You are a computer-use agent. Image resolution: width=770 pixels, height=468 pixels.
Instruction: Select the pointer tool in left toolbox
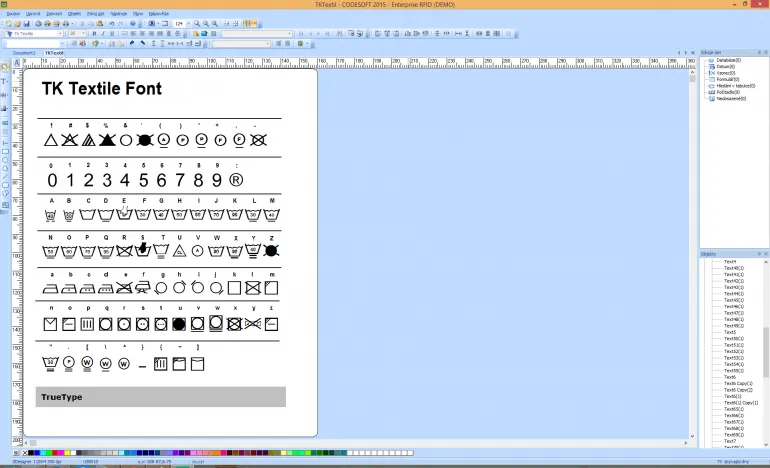tap(5, 67)
